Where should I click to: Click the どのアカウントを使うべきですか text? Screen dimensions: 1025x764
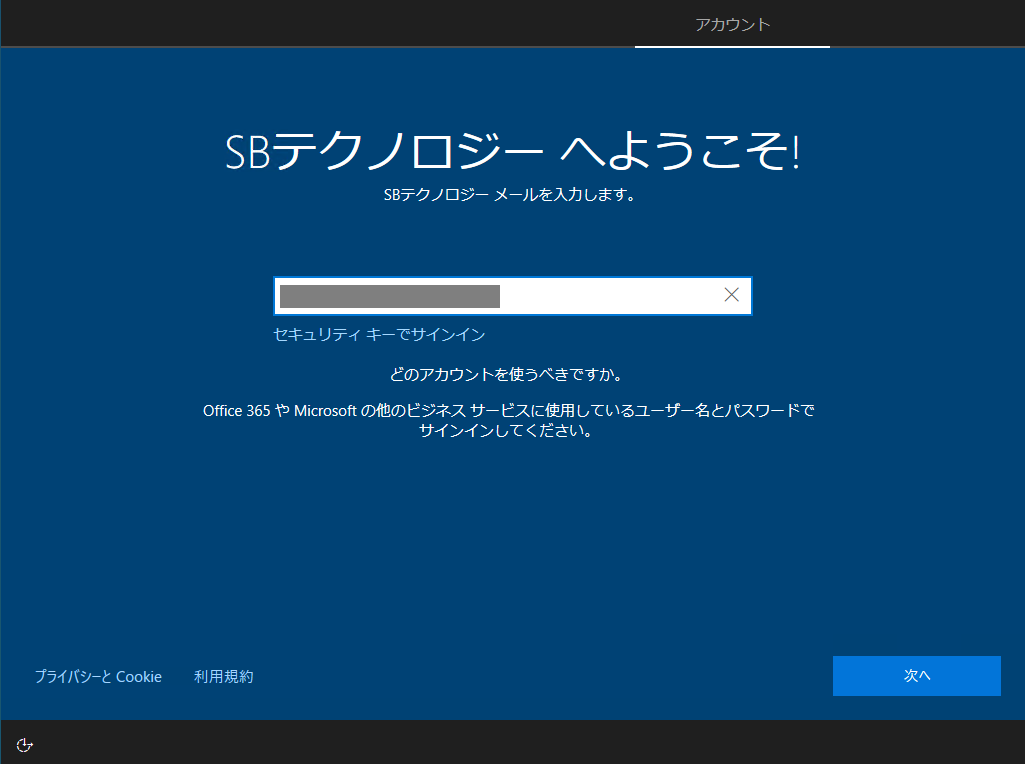point(506,374)
